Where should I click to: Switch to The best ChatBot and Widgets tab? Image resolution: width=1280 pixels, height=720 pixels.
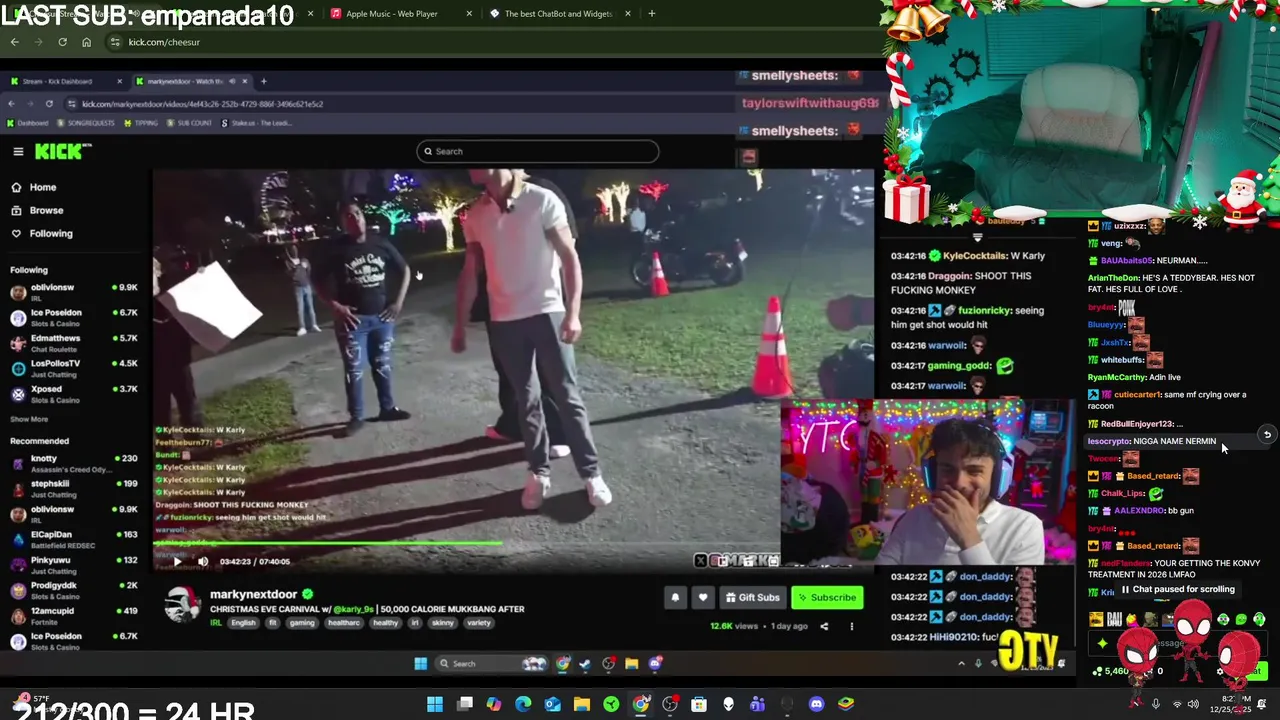558,14
